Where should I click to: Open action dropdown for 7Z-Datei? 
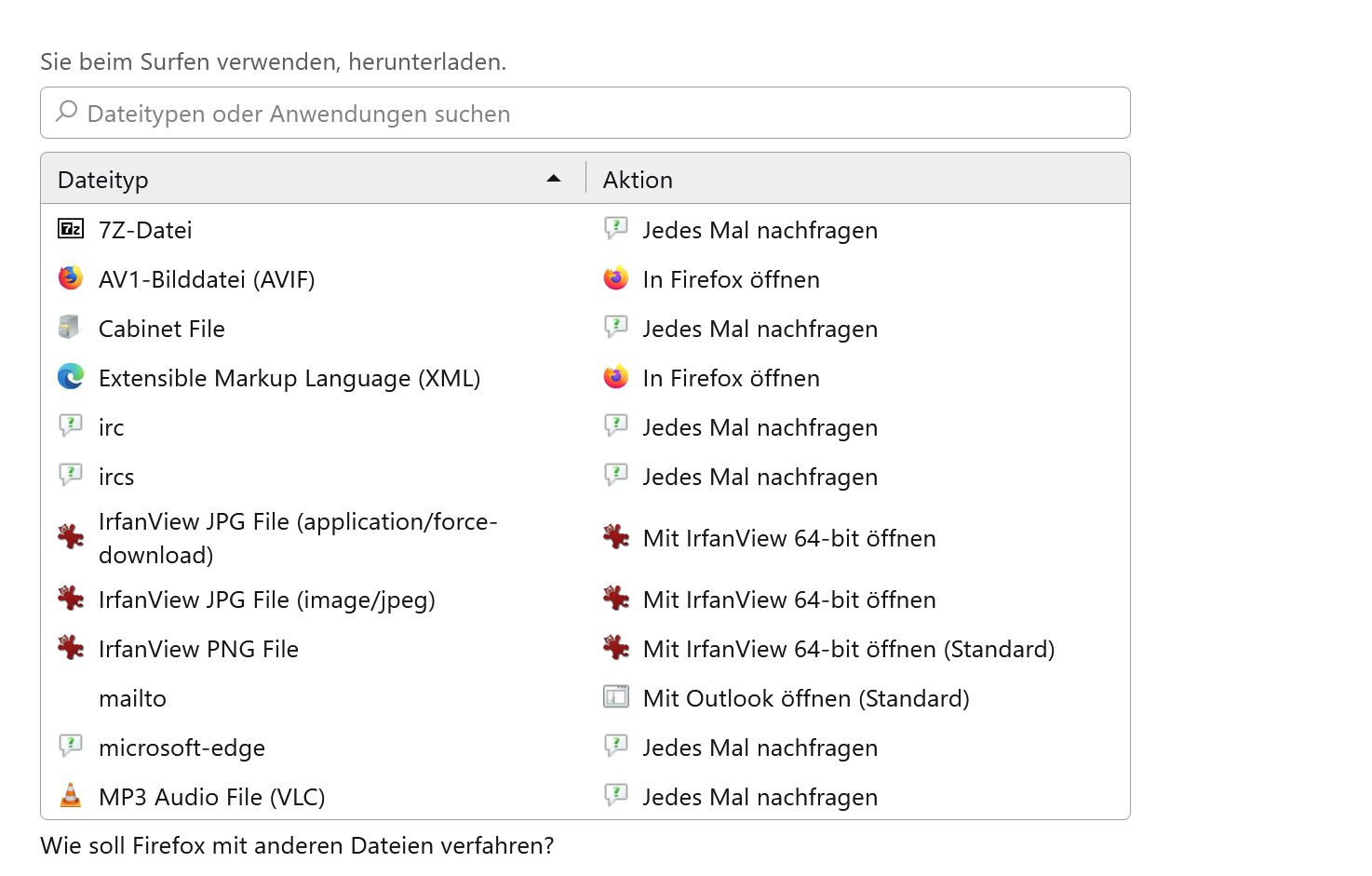pyautogui.click(x=760, y=230)
